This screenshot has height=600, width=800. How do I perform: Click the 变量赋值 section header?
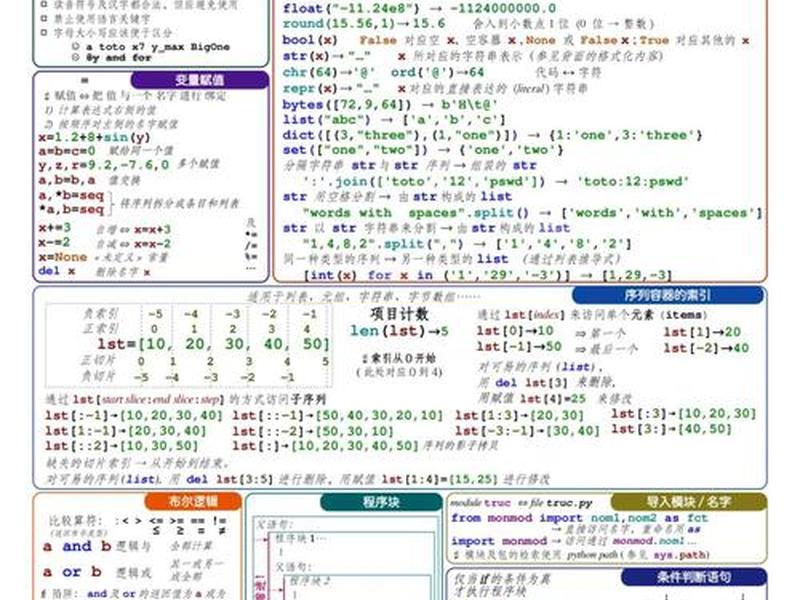[x=199, y=80]
